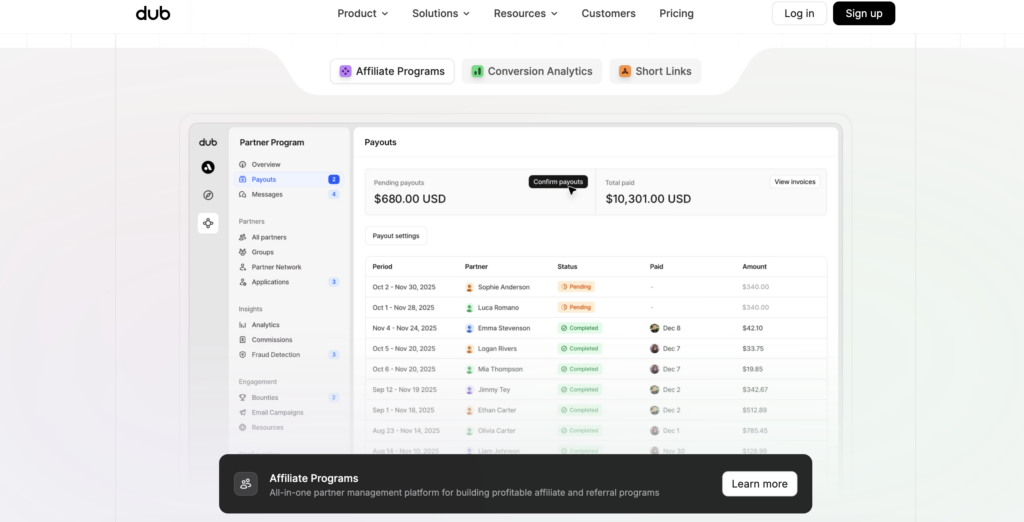Click the Fraud Detection shield icon

tap(242, 355)
